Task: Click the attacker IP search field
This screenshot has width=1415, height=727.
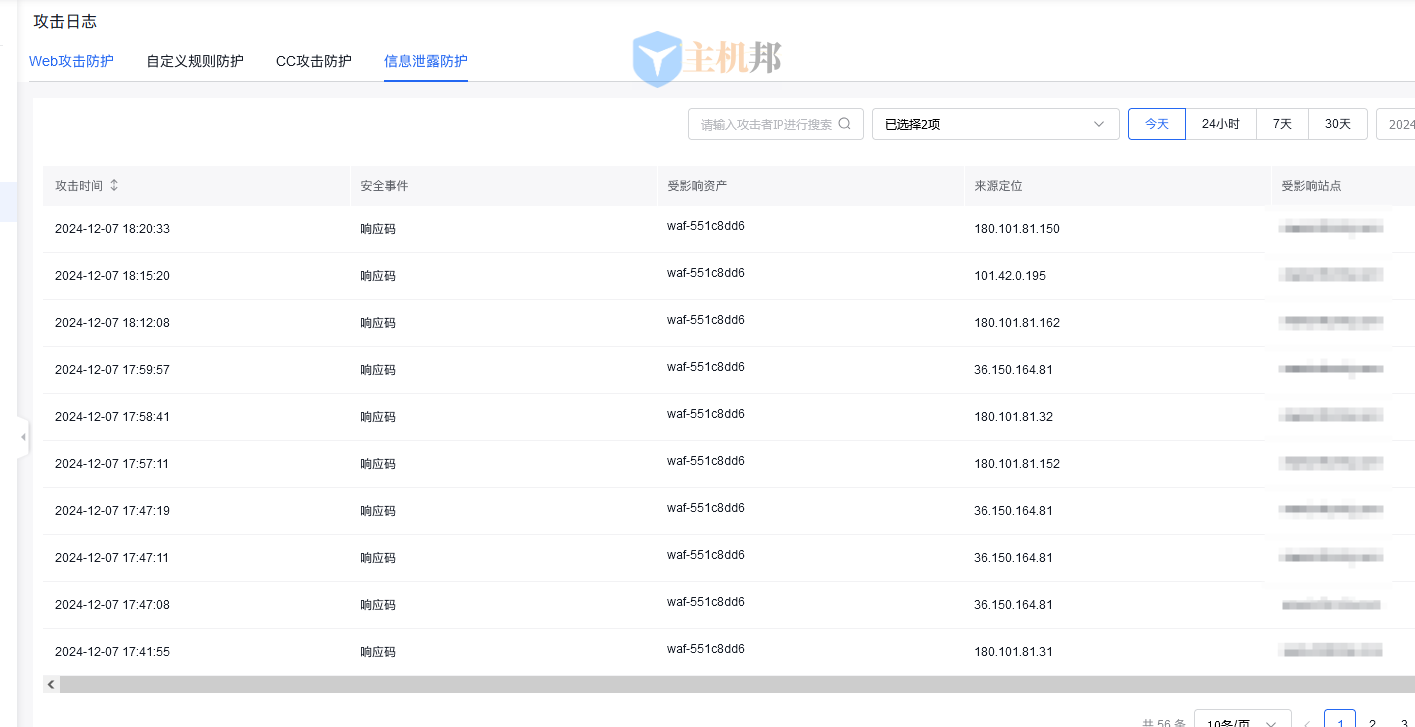Action: 776,124
